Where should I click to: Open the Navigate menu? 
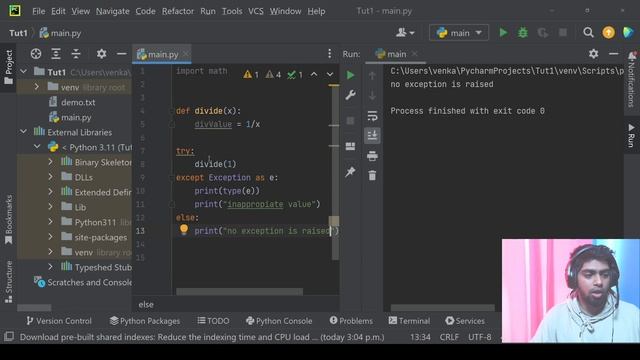113,11
